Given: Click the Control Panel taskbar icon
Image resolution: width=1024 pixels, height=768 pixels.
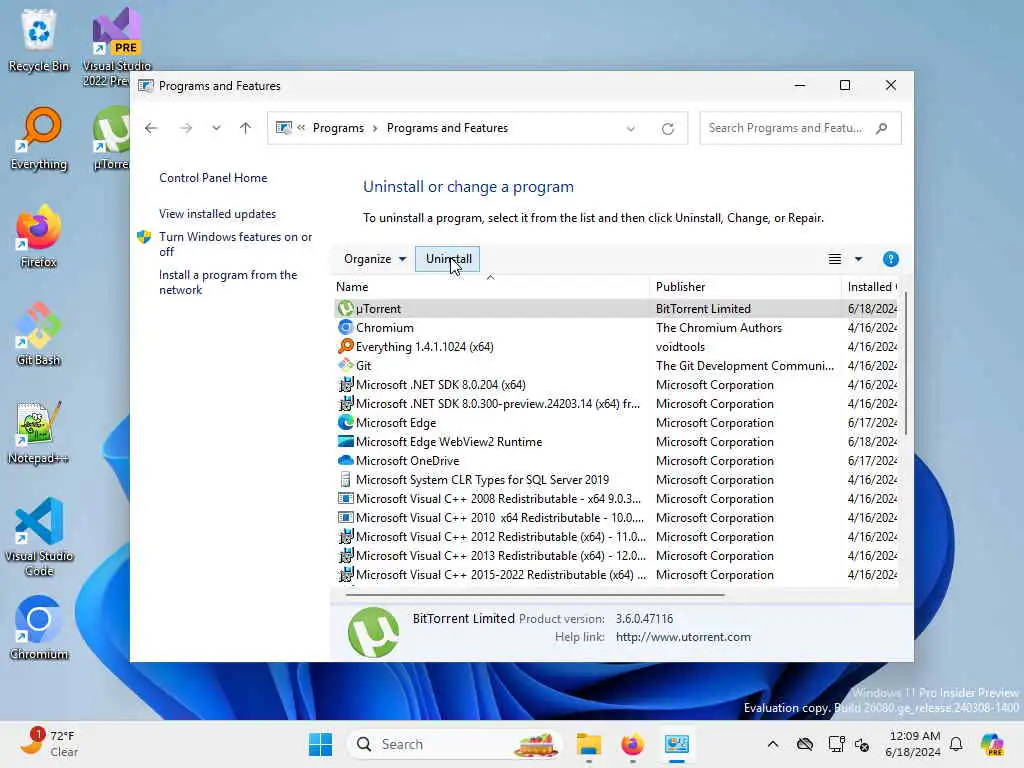Looking at the screenshot, I should [677, 744].
